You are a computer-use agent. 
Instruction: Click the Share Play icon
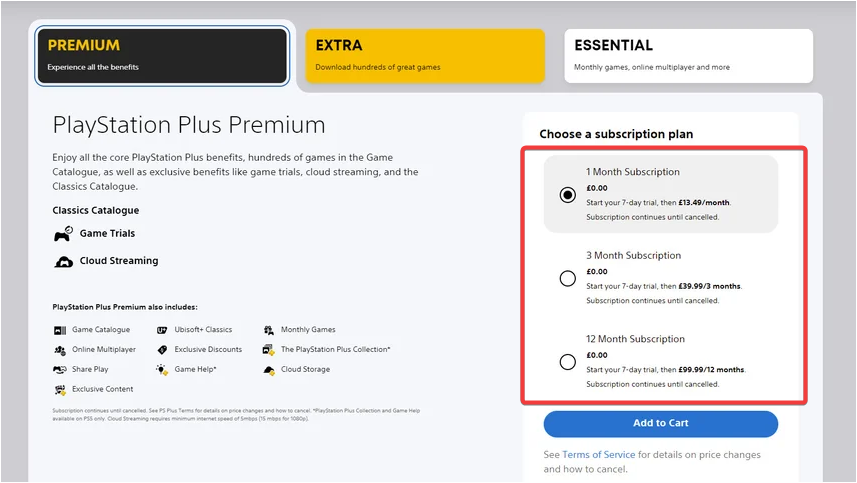coord(60,370)
